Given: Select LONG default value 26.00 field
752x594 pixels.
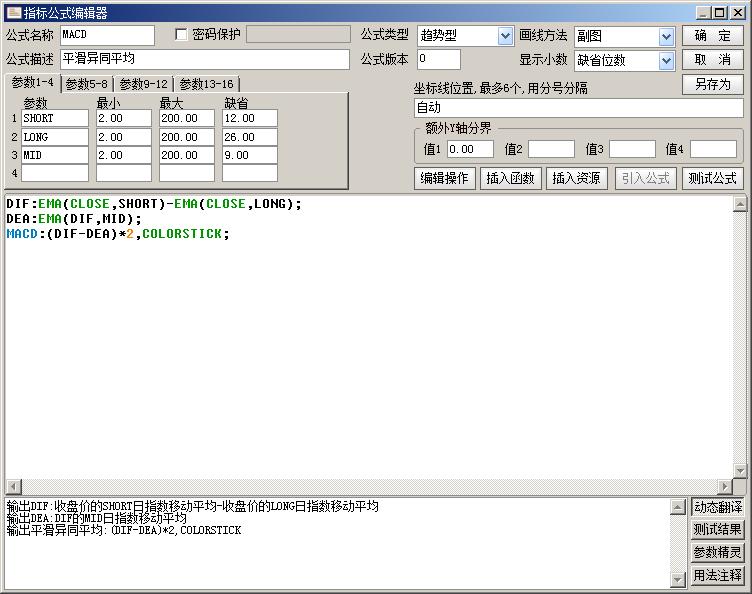Looking at the screenshot, I should click(x=250, y=137).
